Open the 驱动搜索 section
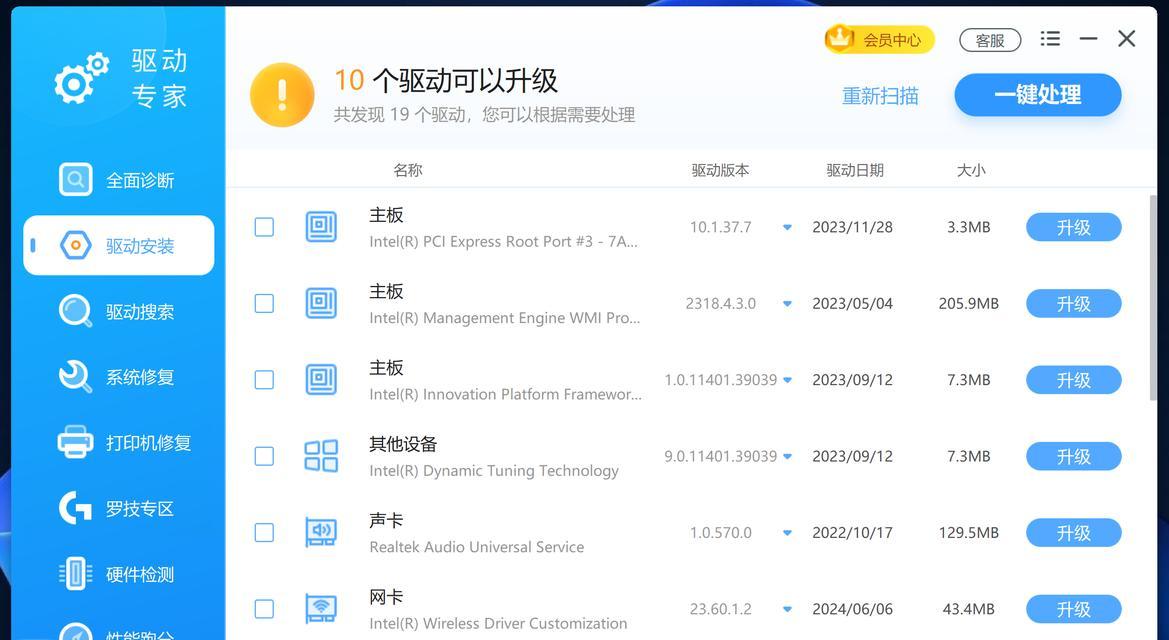 tap(119, 311)
